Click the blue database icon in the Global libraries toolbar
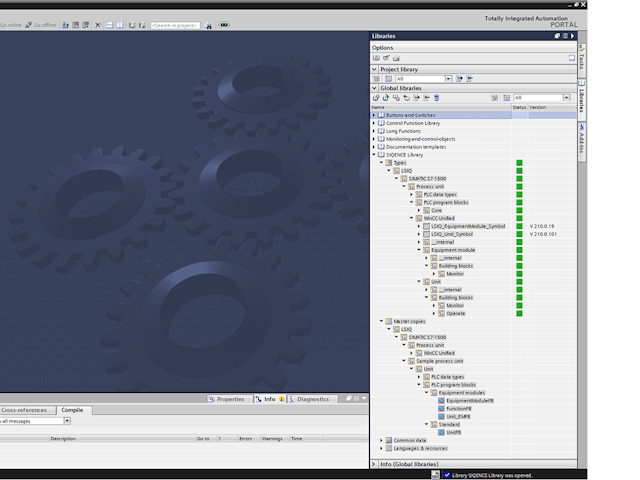 coord(436,98)
